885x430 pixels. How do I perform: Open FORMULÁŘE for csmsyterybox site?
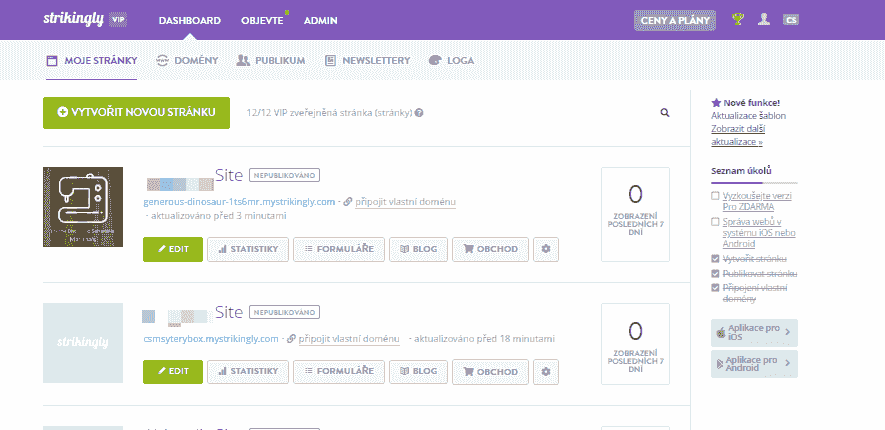[x=339, y=372]
